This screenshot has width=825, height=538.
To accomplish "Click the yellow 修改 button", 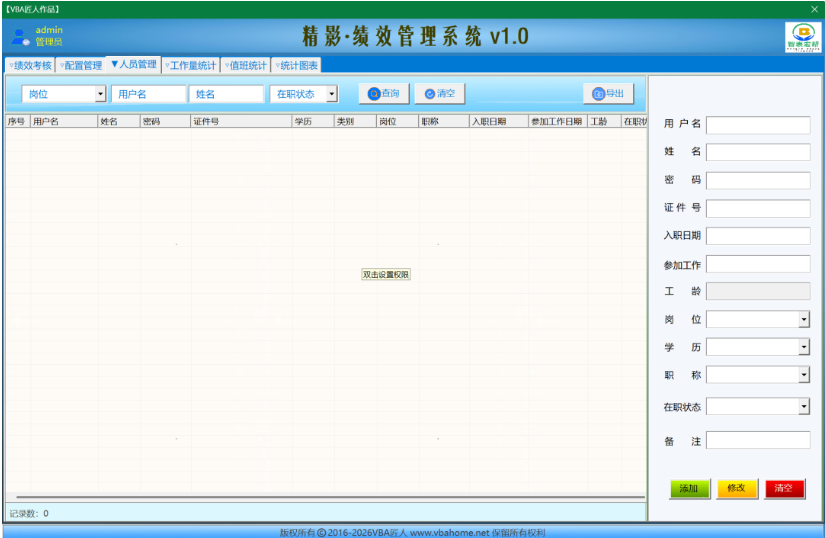I will [x=737, y=489].
